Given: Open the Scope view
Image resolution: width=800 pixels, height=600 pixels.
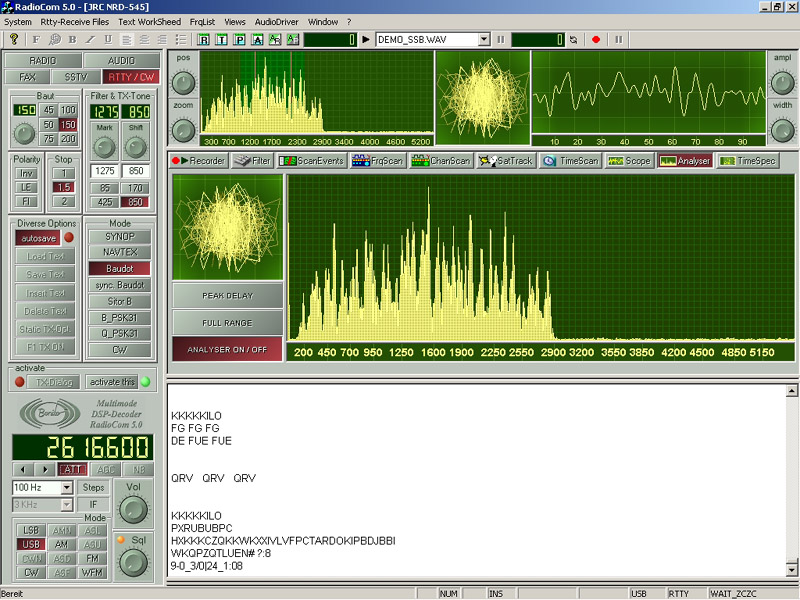Looking at the screenshot, I should point(629,161).
